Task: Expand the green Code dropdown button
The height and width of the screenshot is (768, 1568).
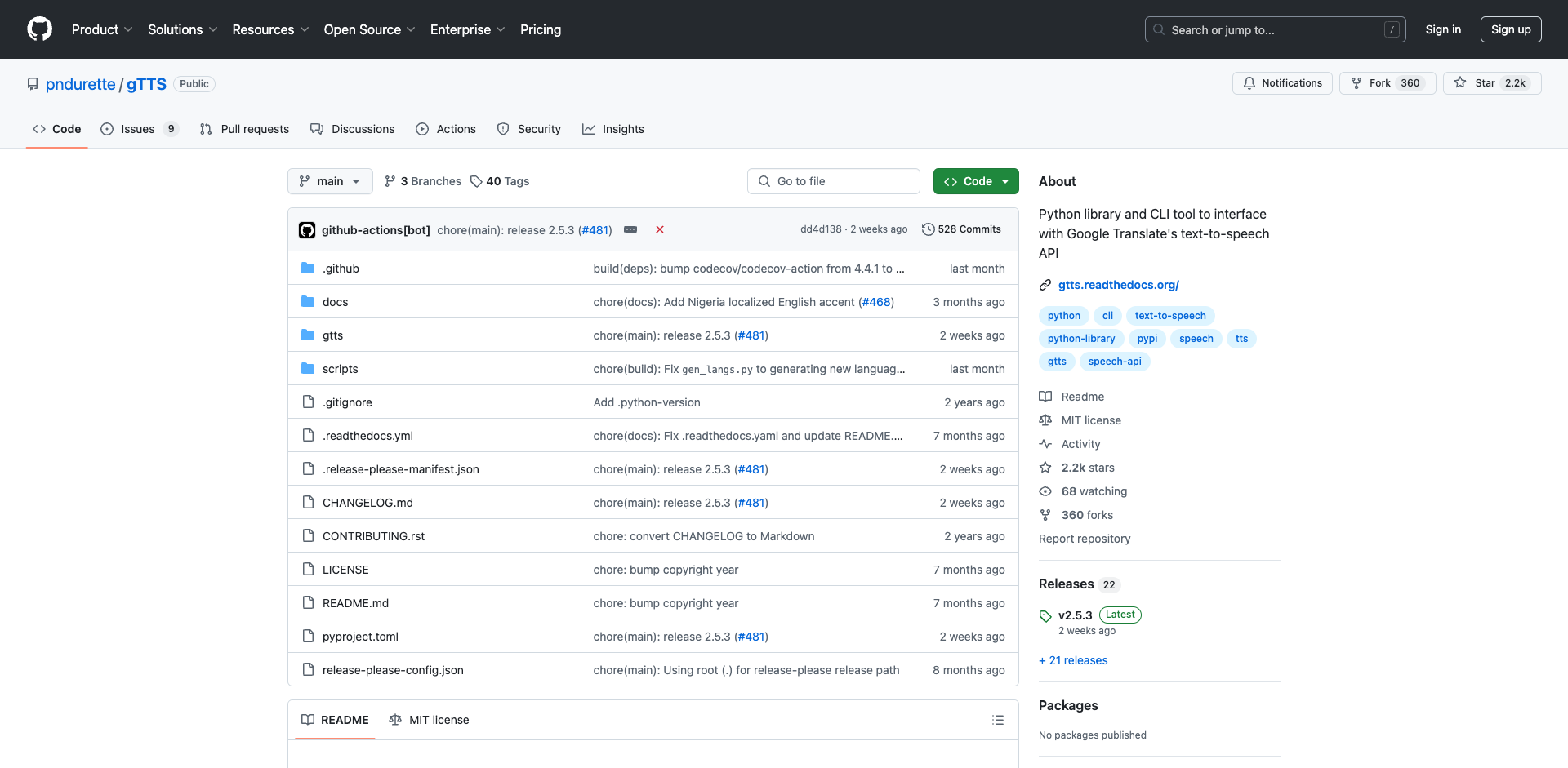Action: [x=976, y=181]
